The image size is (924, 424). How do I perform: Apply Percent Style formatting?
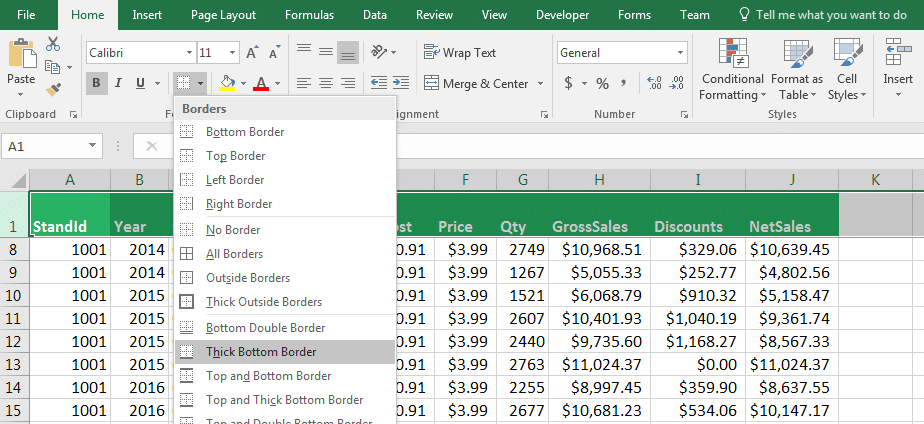point(602,84)
